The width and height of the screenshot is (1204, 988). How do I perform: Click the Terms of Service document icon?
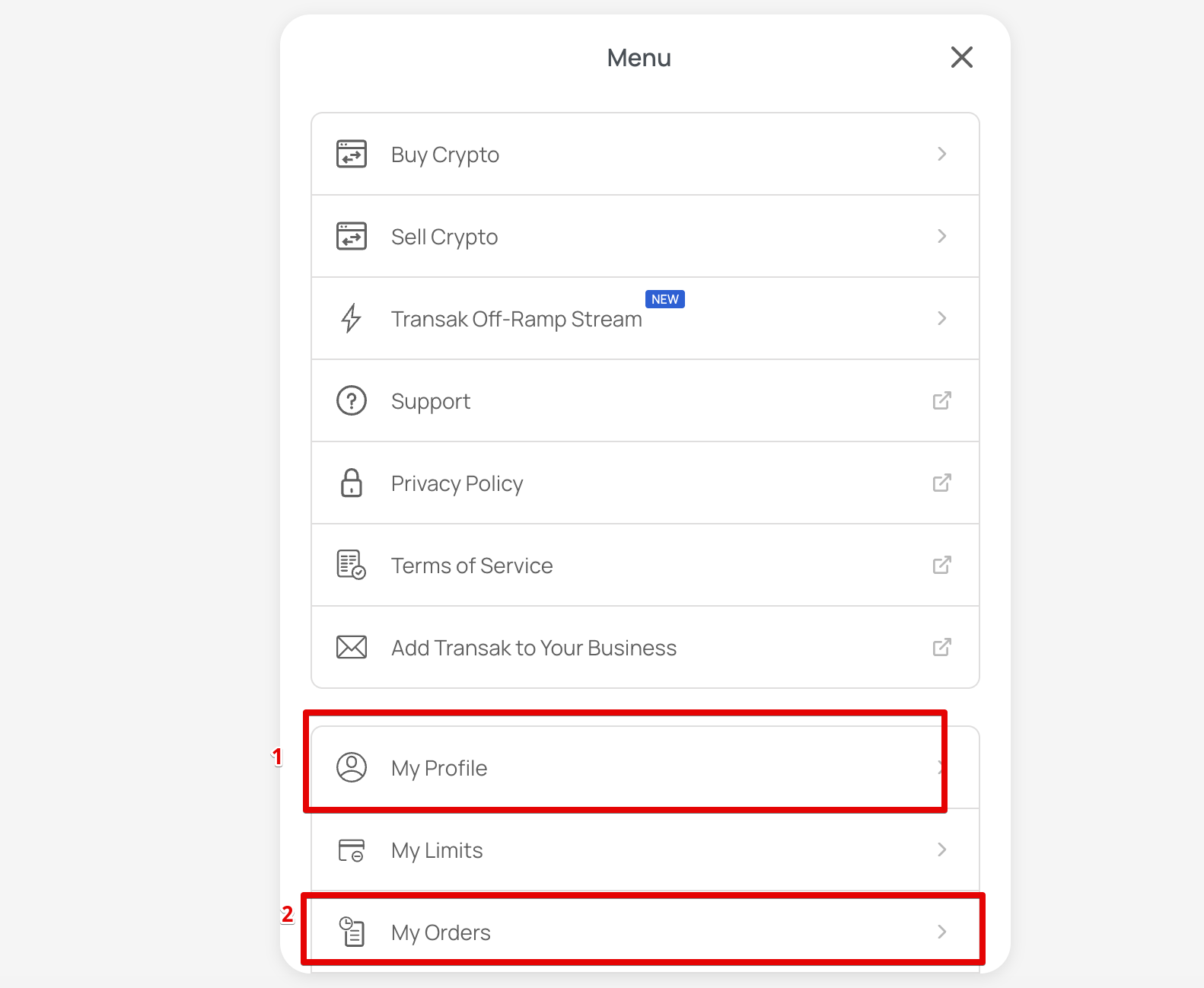point(352,565)
